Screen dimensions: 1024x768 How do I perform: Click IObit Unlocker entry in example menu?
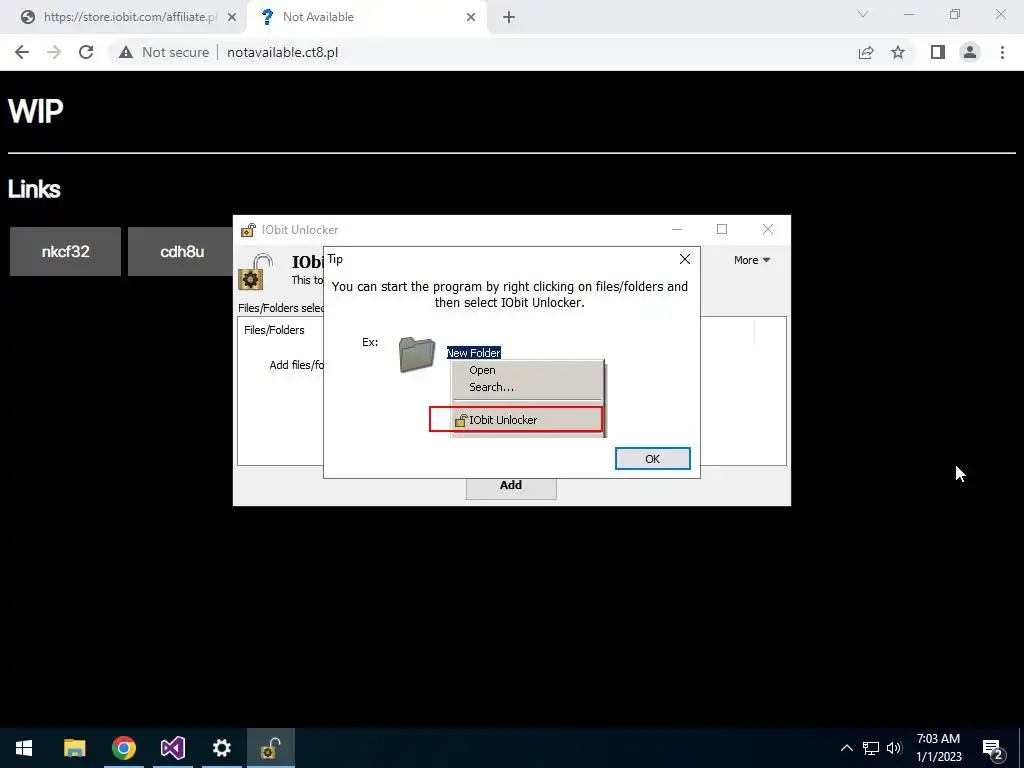(x=516, y=419)
